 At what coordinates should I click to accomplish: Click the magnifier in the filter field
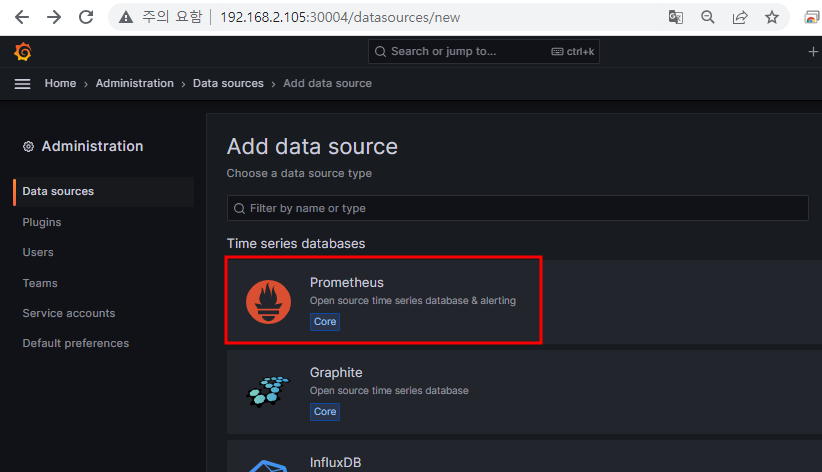point(240,208)
